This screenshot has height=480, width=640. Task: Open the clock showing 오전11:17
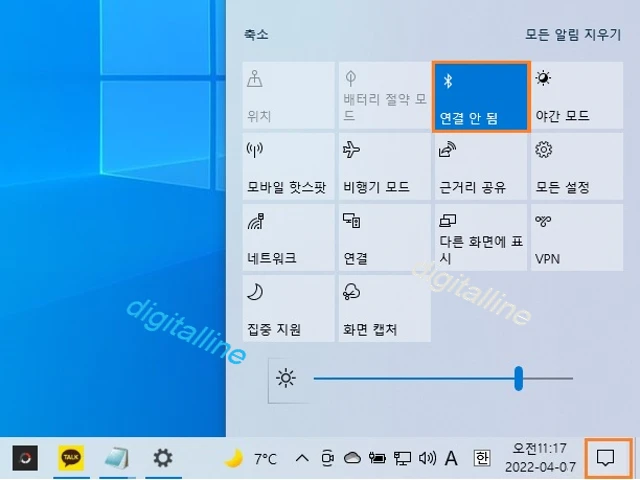(540, 458)
